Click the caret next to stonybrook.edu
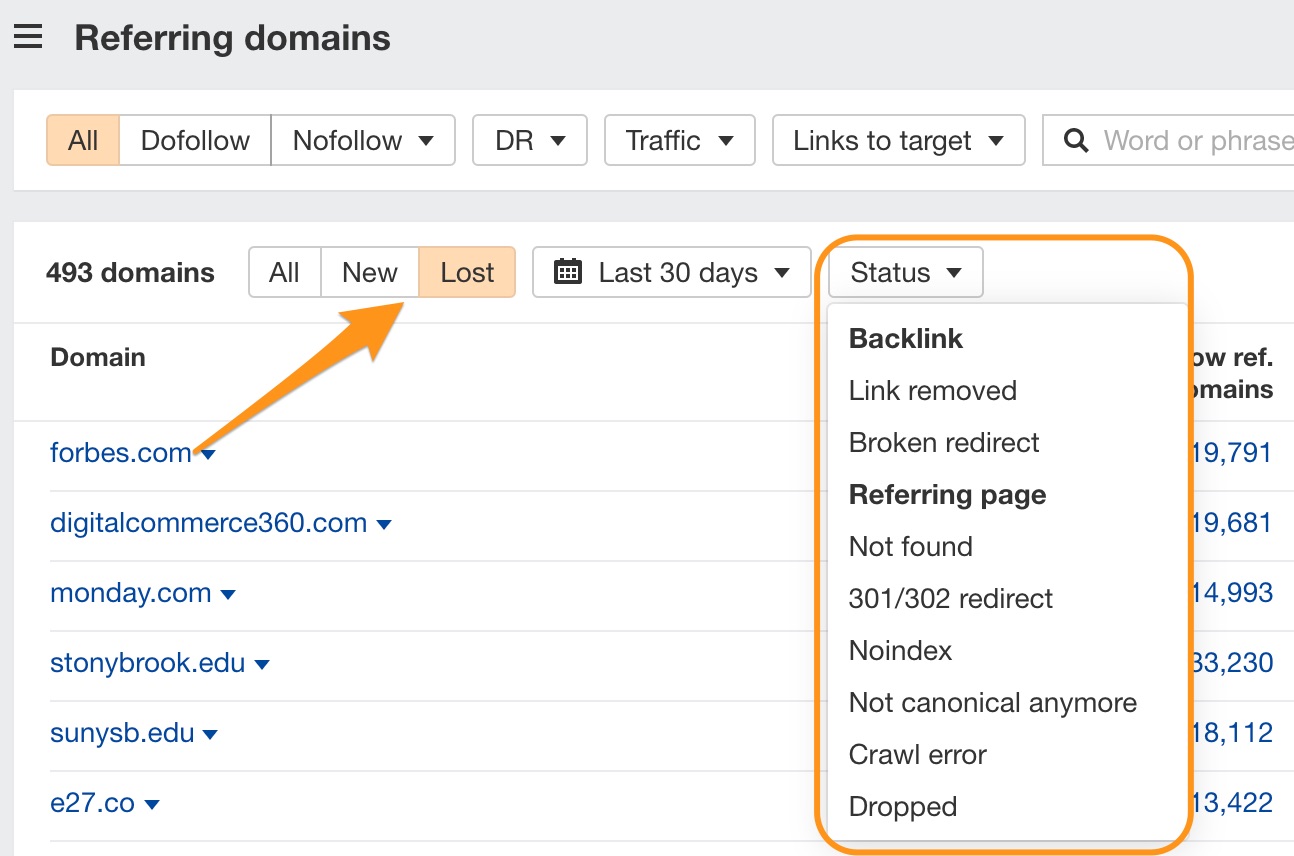Screen dimensions: 1294x856 262,665
